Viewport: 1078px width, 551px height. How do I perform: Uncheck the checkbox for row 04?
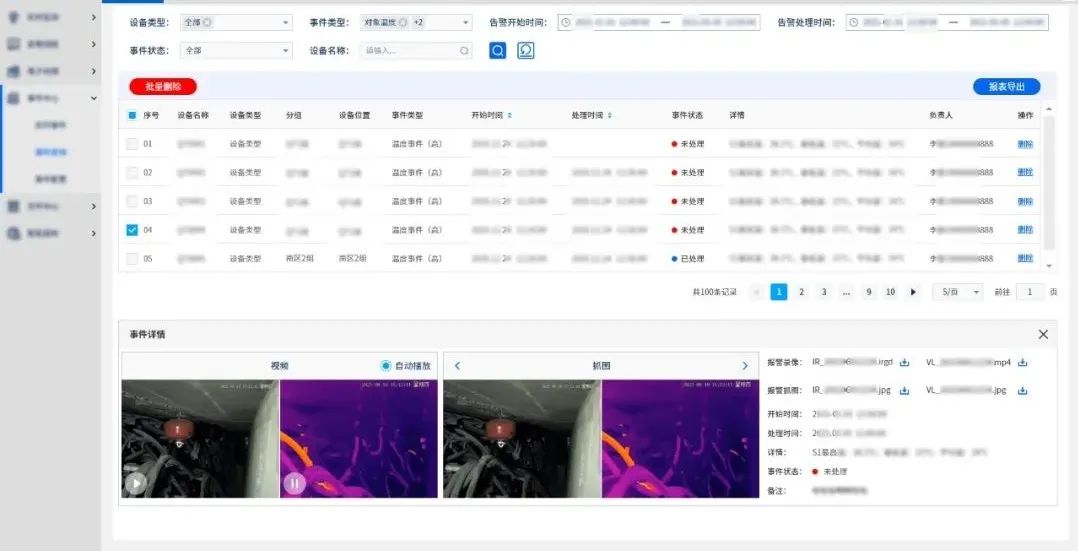pyautogui.click(x=132, y=230)
